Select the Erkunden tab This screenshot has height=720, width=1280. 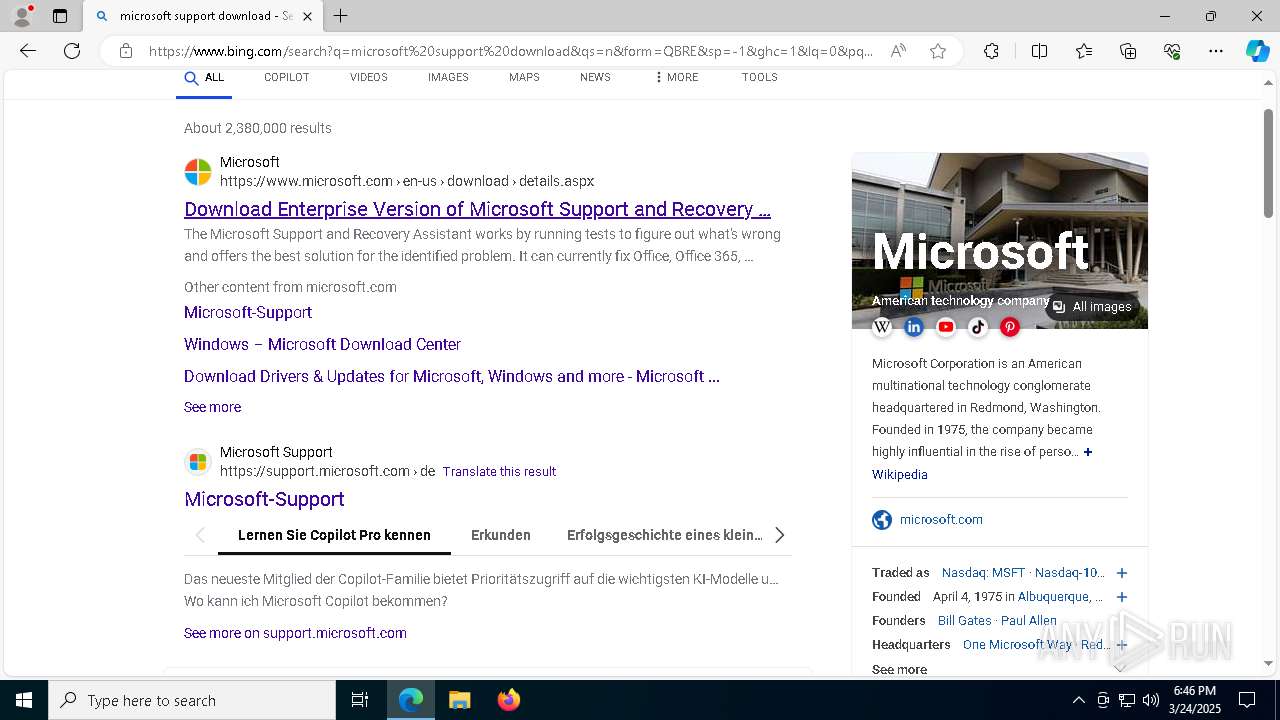point(501,535)
